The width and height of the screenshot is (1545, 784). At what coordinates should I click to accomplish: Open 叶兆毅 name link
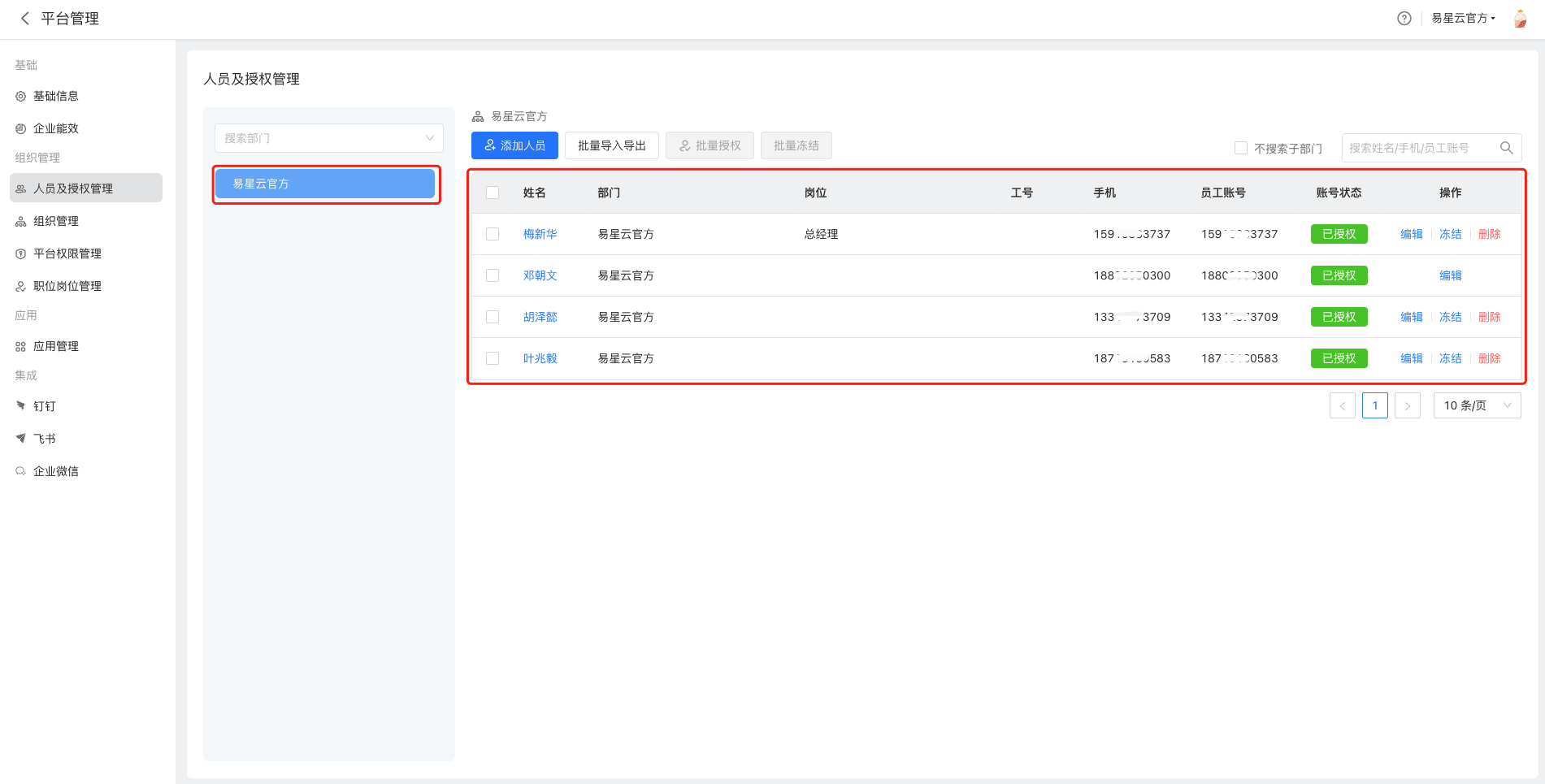coord(540,358)
